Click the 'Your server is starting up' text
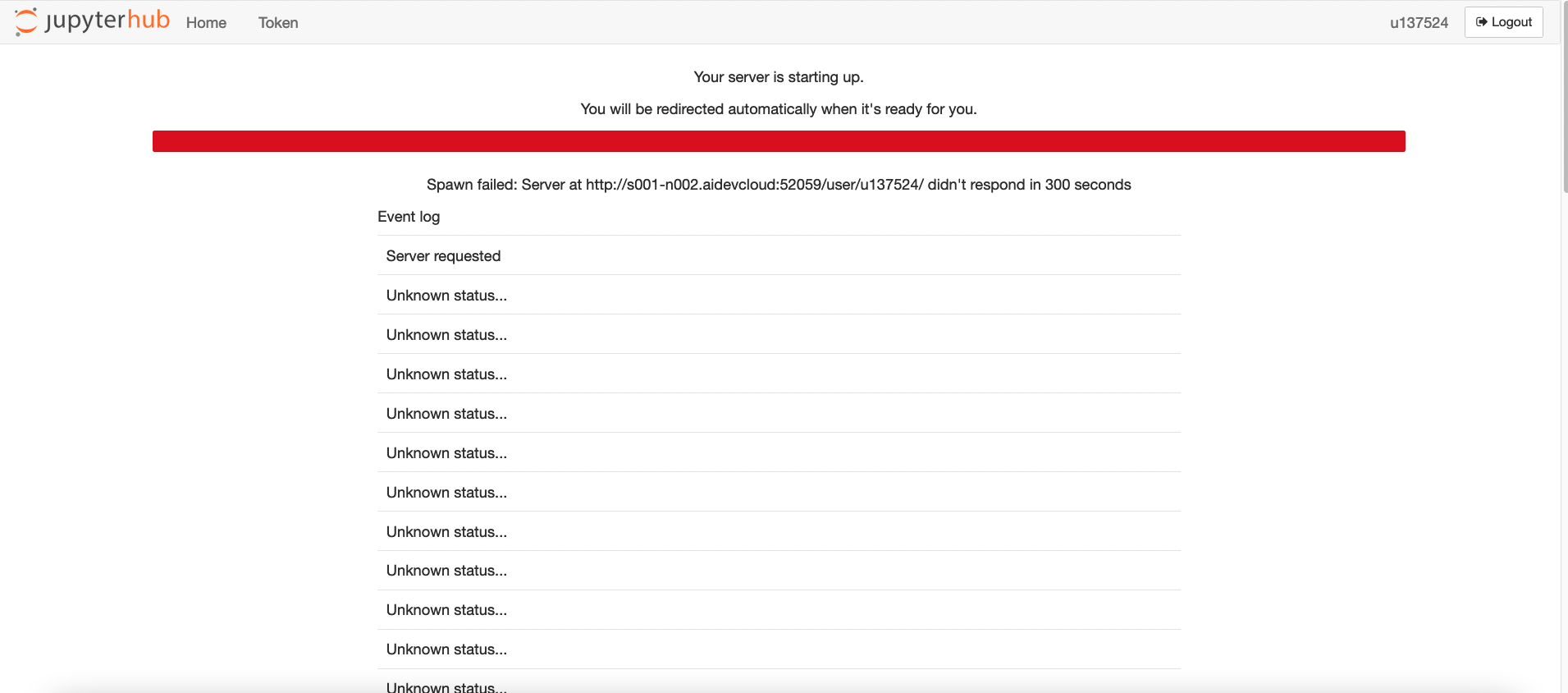The width and height of the screenshot is (1568, 693). pos(778,77)
